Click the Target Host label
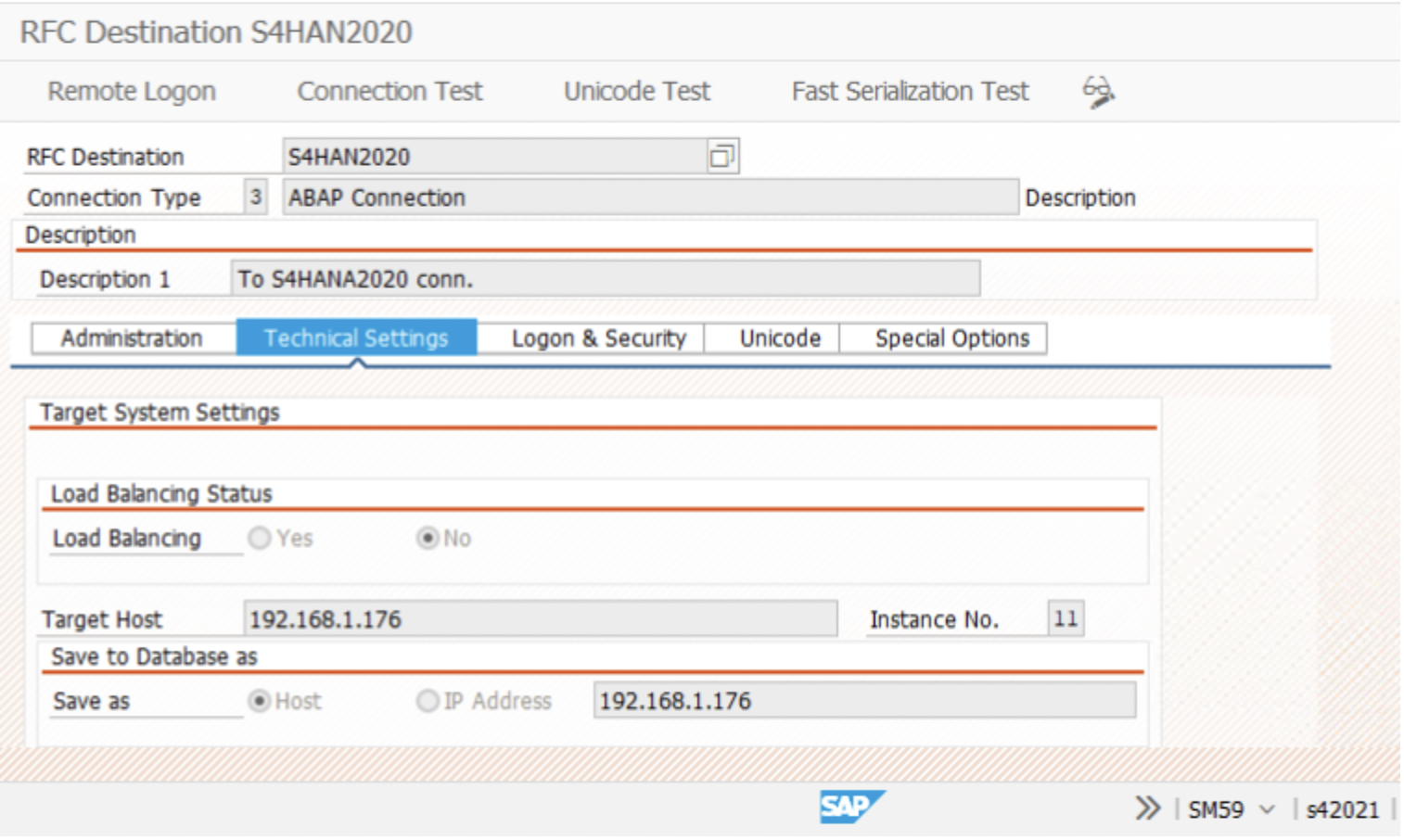The image size is (1404, 840). 102,619
